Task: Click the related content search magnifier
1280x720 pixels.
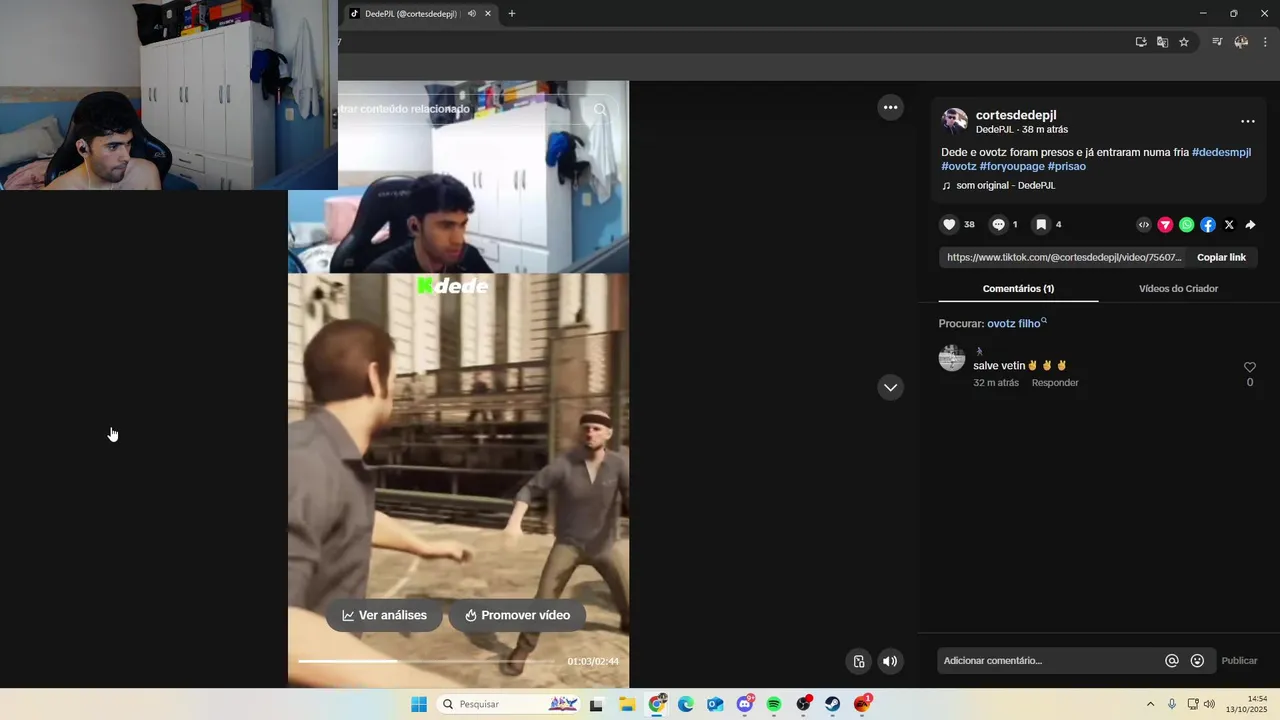Action: point(600,109)
